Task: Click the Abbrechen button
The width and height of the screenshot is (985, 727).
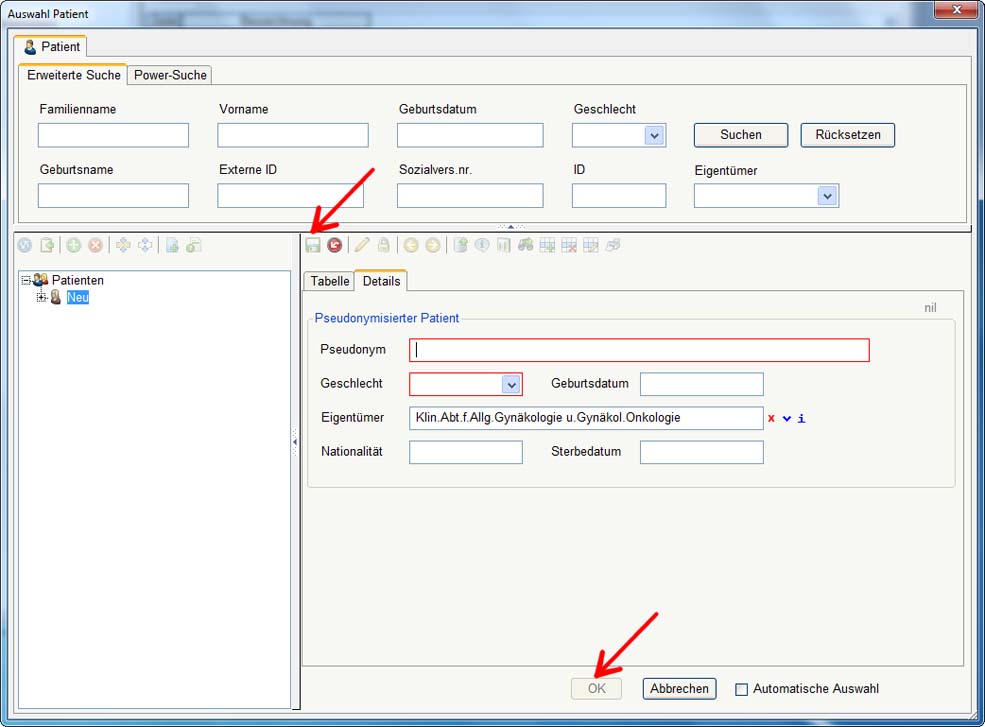Action: coord(679,688)
